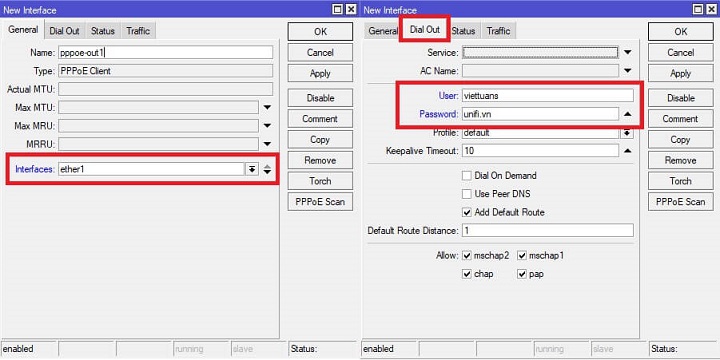
Task: Click Torch button in right window
Action: click(x=681, y=181)
